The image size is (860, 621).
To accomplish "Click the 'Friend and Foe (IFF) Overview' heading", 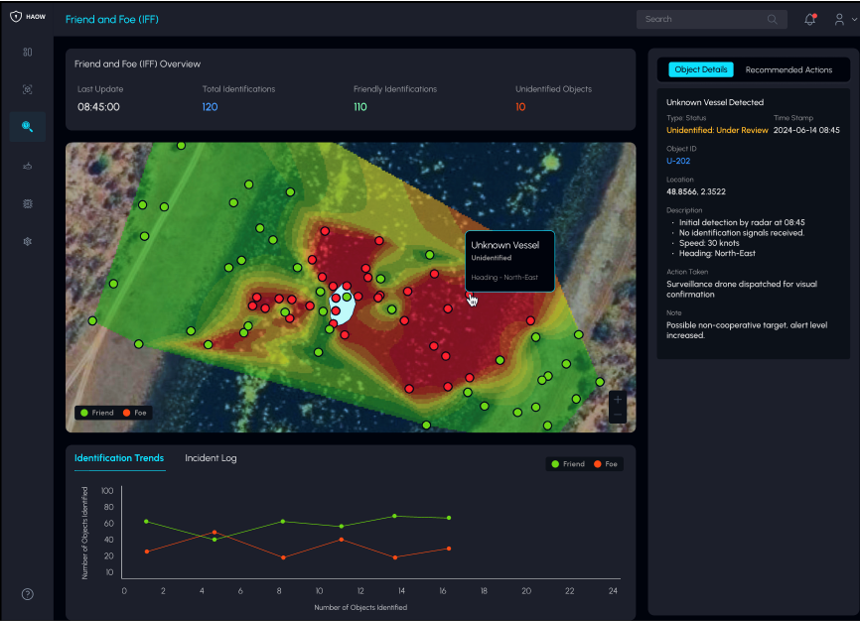I will [x=138, y=64].
